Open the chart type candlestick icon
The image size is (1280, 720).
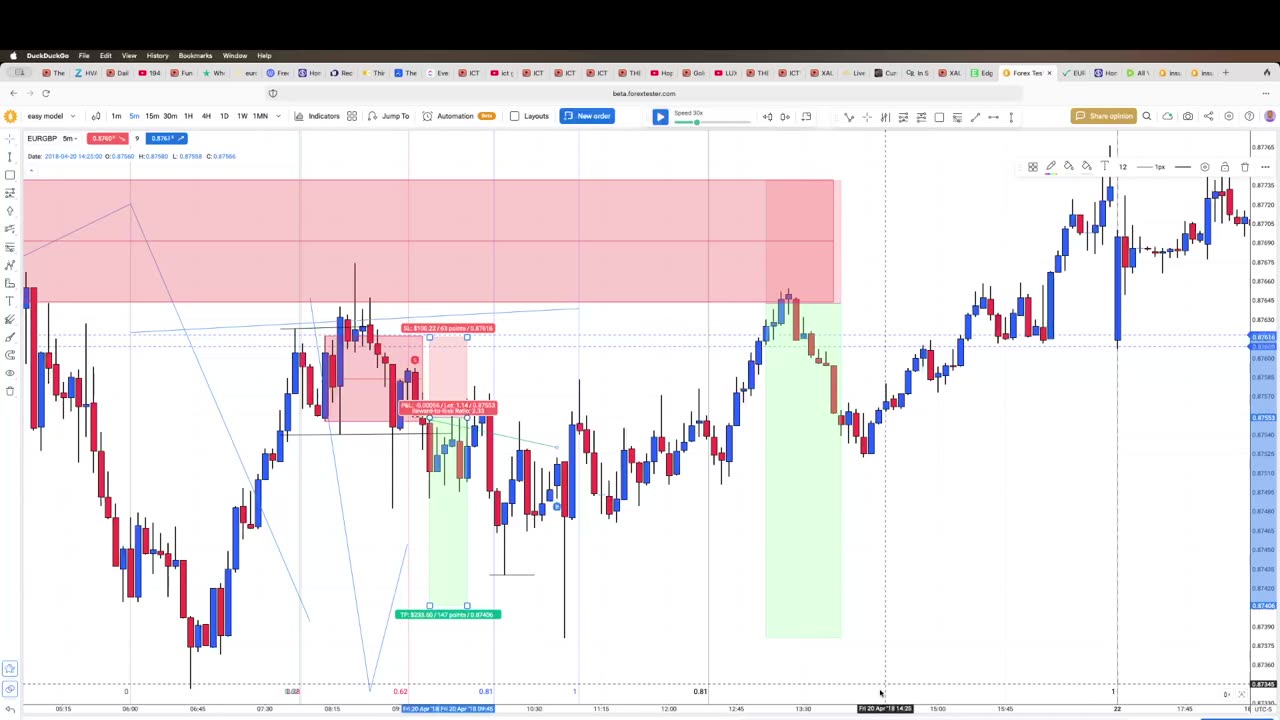(96, 116)
